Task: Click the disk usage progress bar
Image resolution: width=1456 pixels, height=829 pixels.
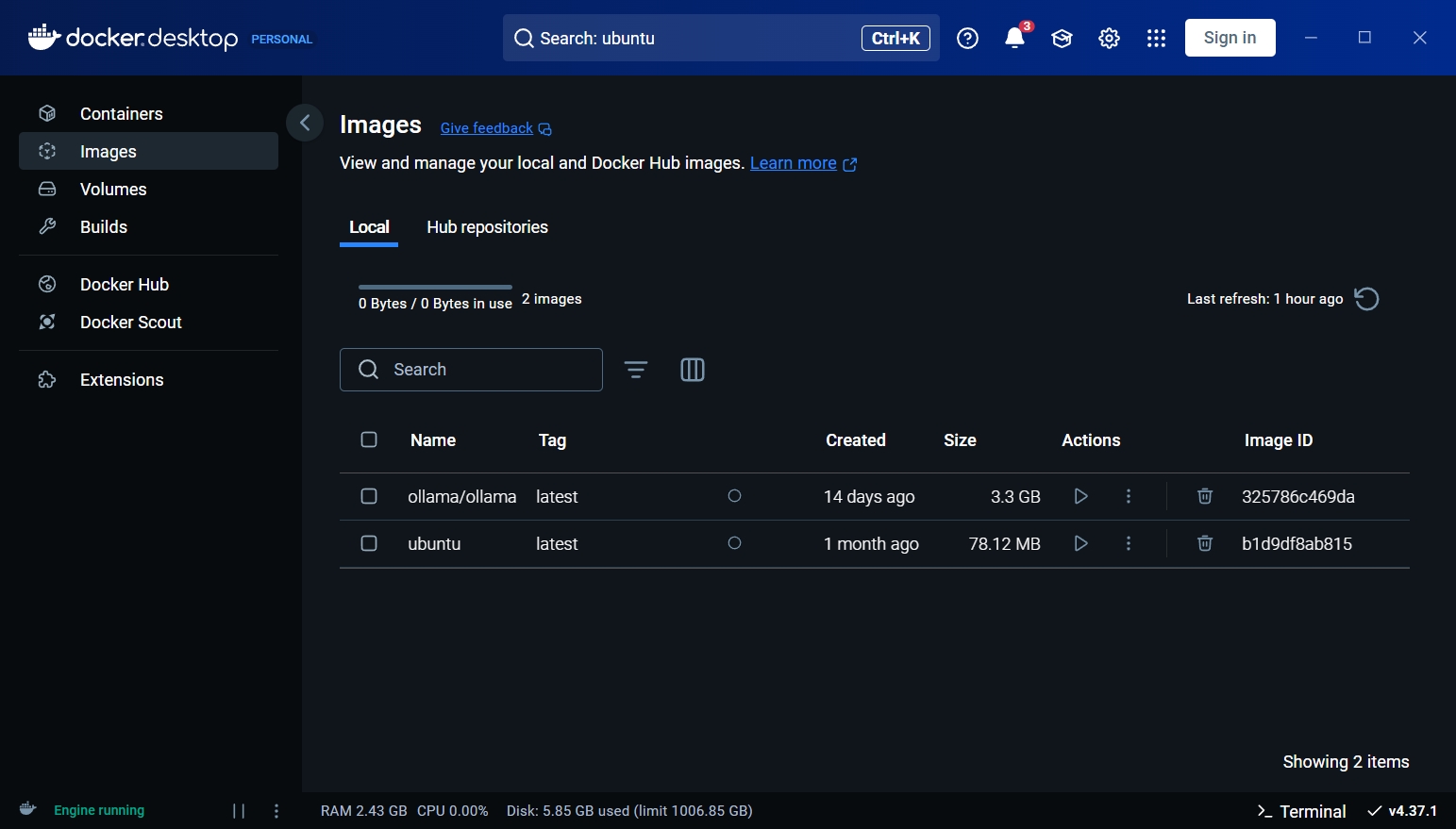Action: pos(435,287)
